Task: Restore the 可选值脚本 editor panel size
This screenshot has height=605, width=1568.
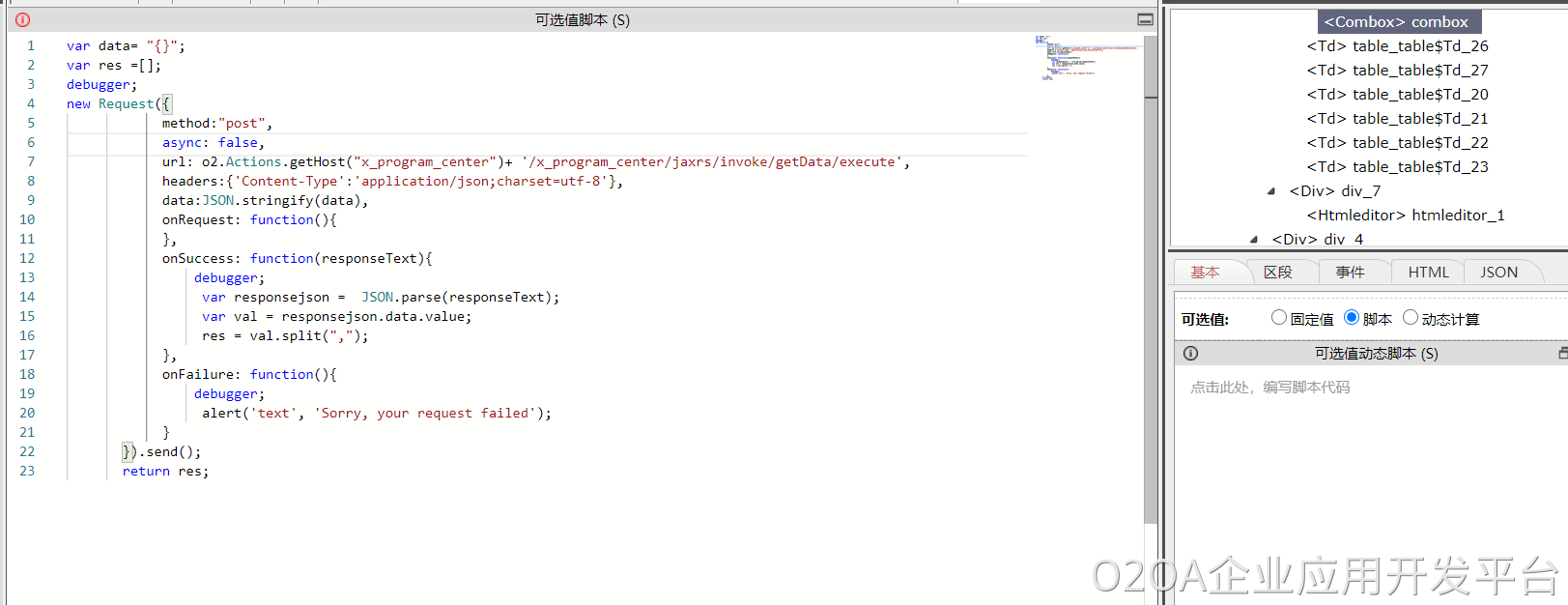Action: tap(1145, 19)
